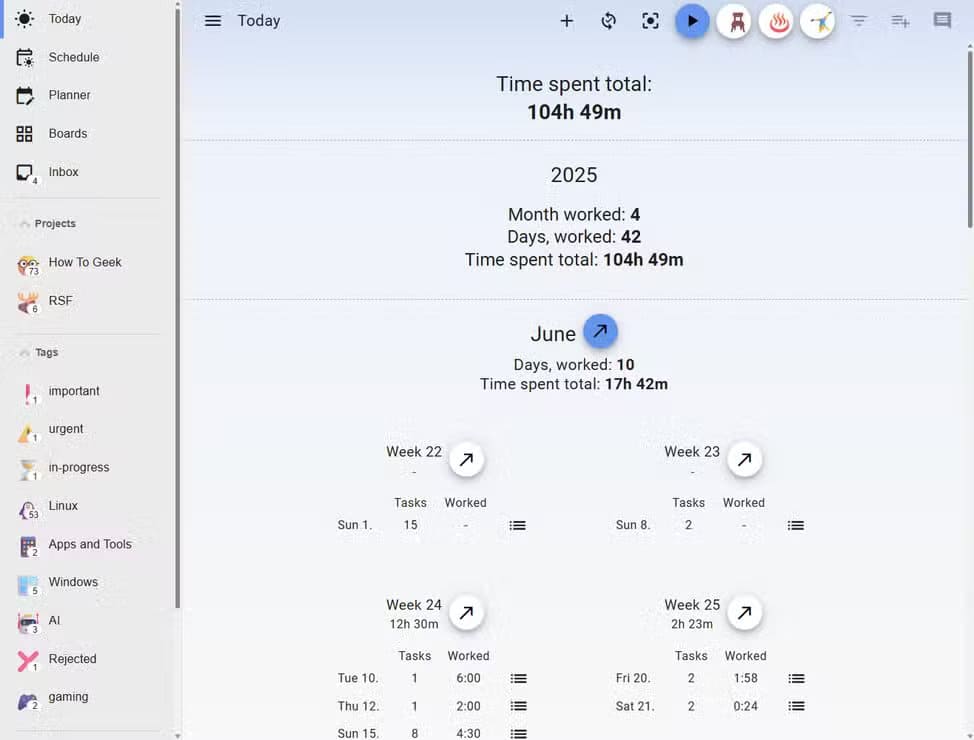Open the June summary arrow button
The width and height of the screenshot is (974, 740).
click(600, 330)
